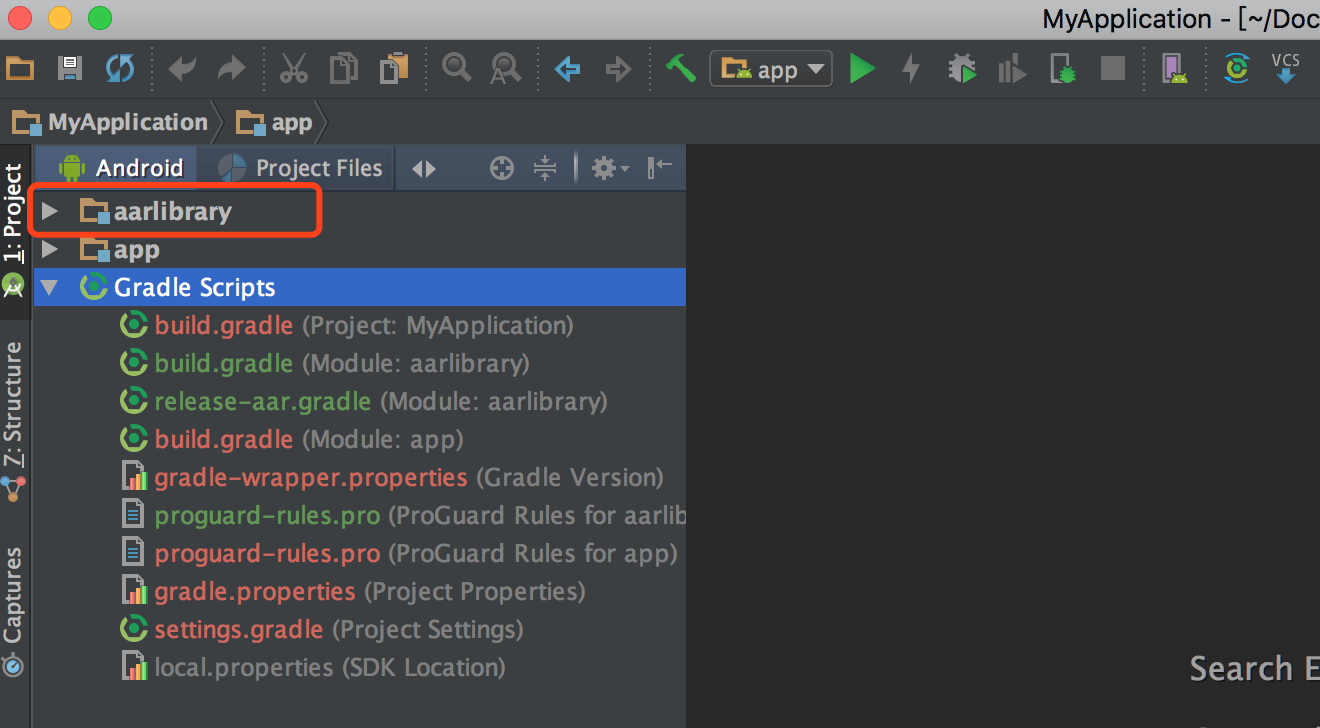Open the project panel gear settings menu
1320x728 pixels.
point(610,169)
